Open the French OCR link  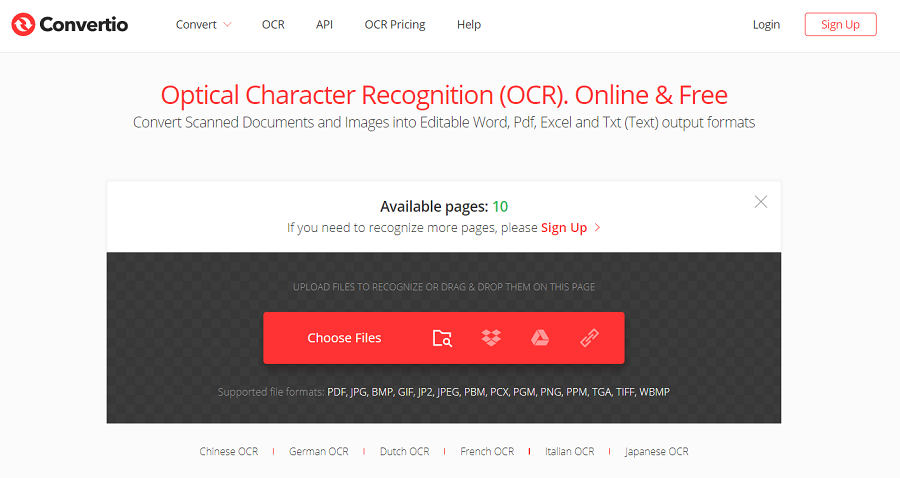[x=487, y=452]
